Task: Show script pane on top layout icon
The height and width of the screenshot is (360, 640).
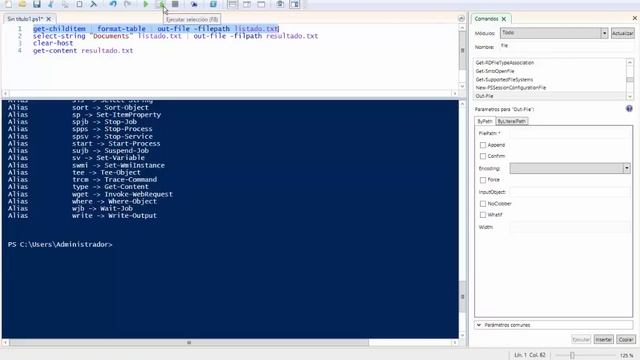Action: [x=232, y=4]
